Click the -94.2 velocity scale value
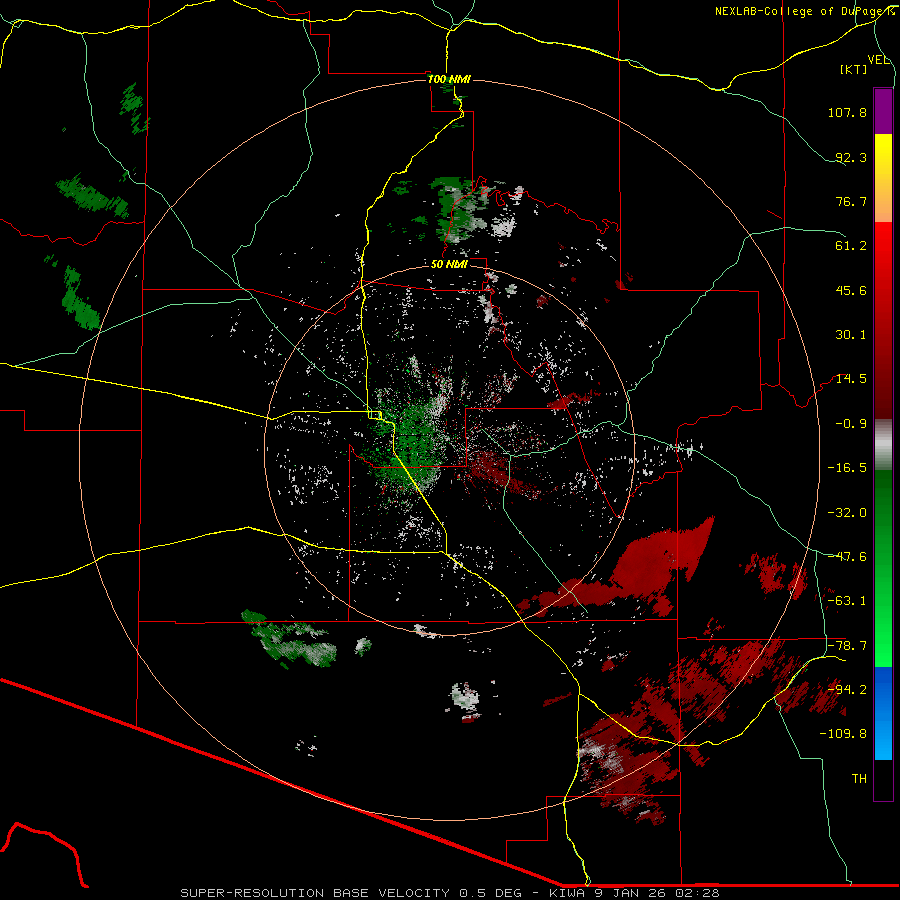The image size is (900, 900). click(x=847, y=689)
